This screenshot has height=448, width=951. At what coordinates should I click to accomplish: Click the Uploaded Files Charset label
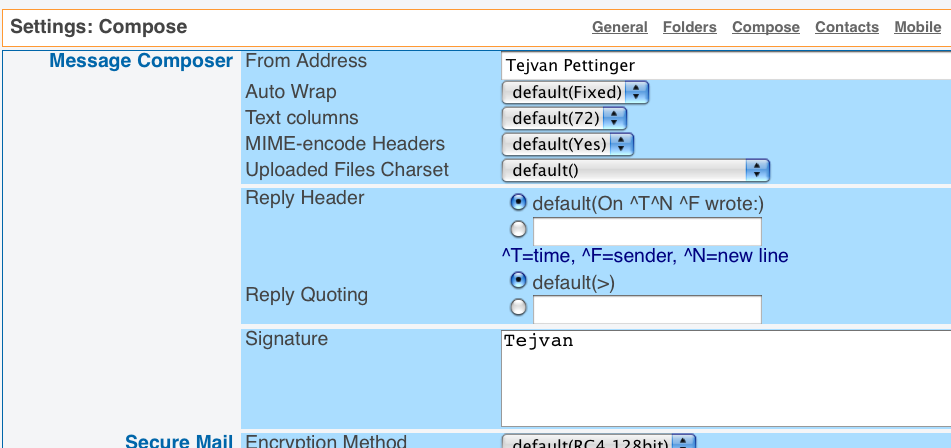pyautogui.click(x=347, y=169)
